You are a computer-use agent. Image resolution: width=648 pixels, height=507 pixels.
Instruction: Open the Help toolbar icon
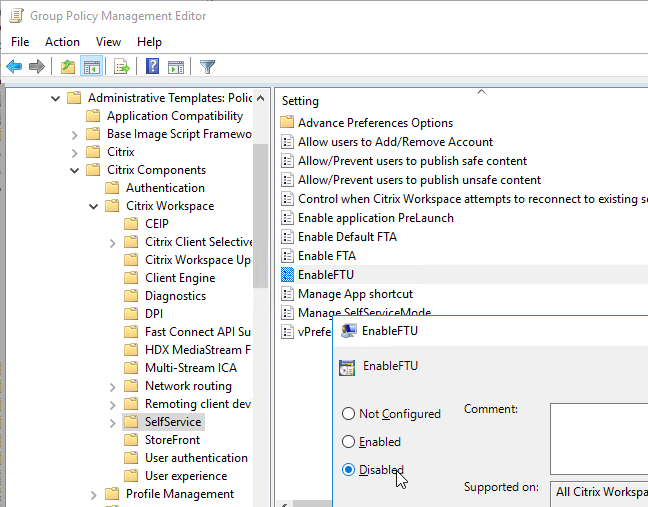152,66
